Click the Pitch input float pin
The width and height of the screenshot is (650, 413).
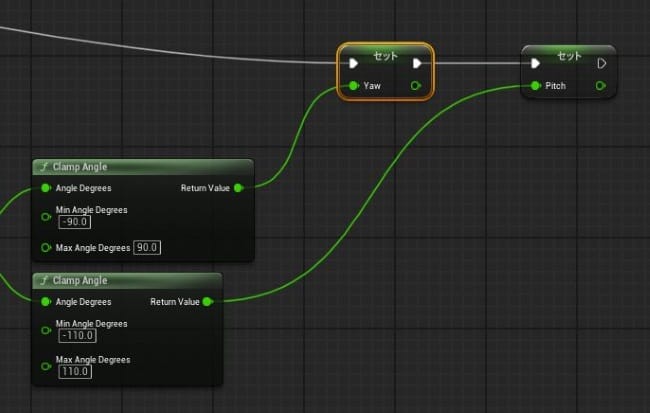(x=536, y=86)
